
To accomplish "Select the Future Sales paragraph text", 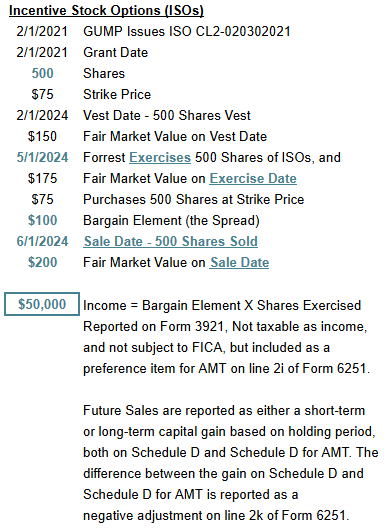I will [x=231, y=463].
